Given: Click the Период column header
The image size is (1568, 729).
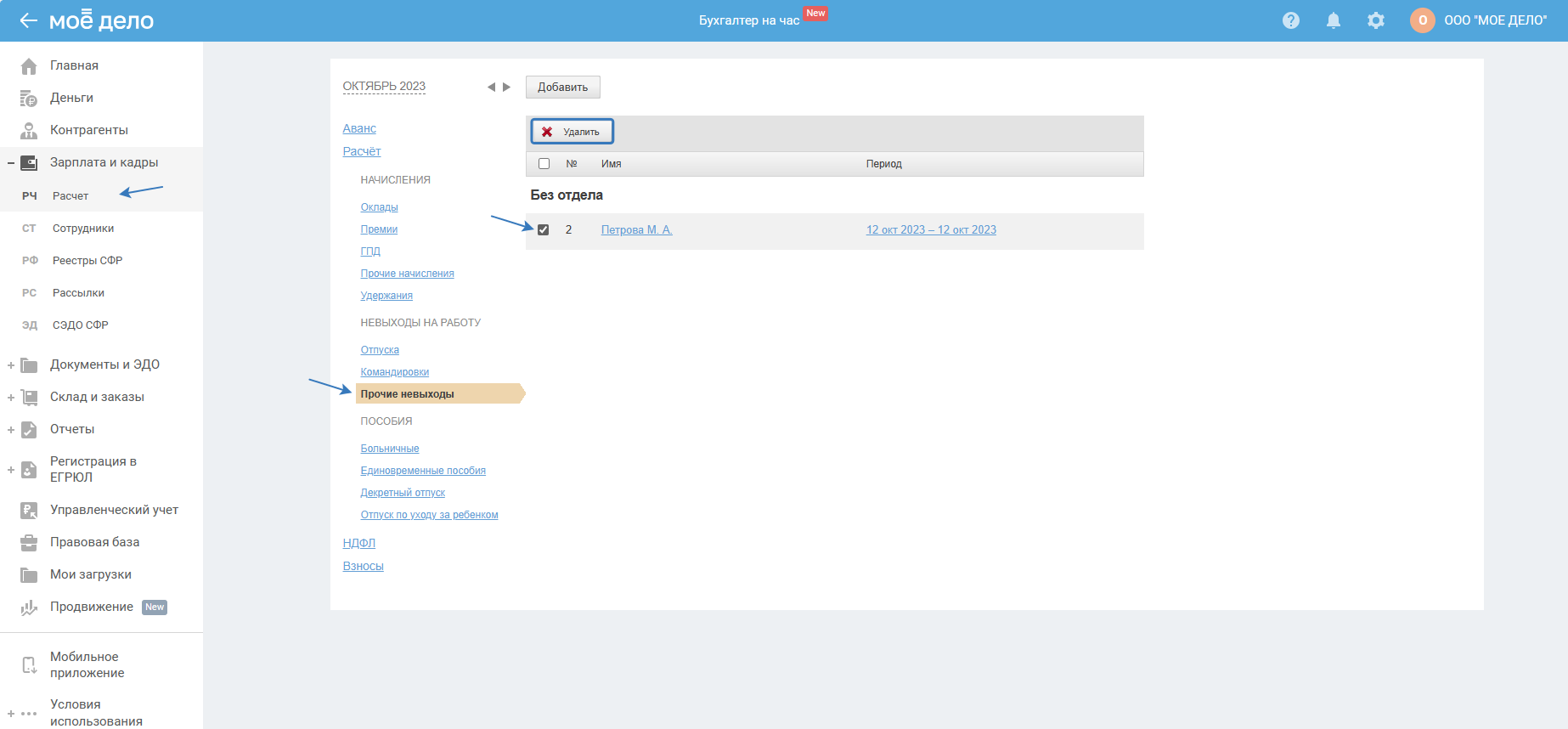Looking at the screenshot, I should 884,164.
